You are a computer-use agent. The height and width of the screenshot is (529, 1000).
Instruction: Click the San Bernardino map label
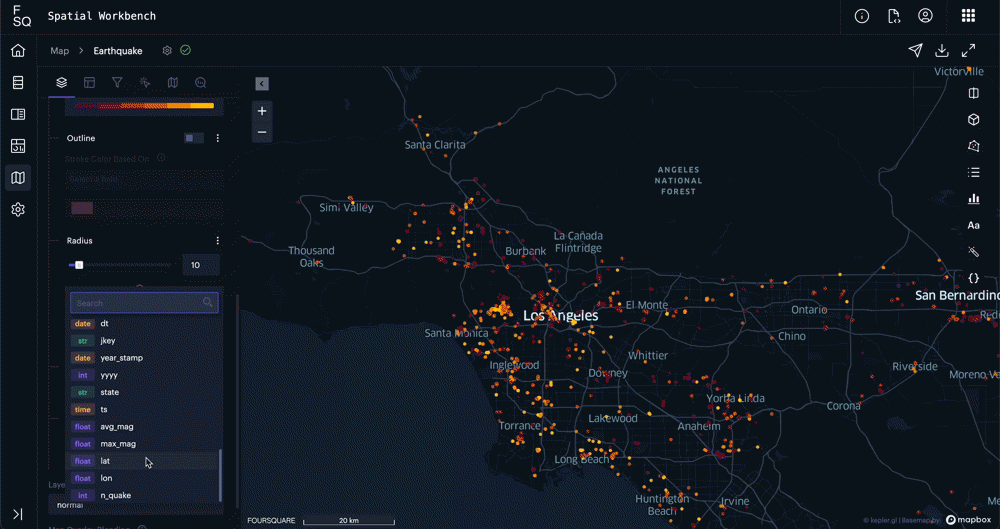click(957, 295)
